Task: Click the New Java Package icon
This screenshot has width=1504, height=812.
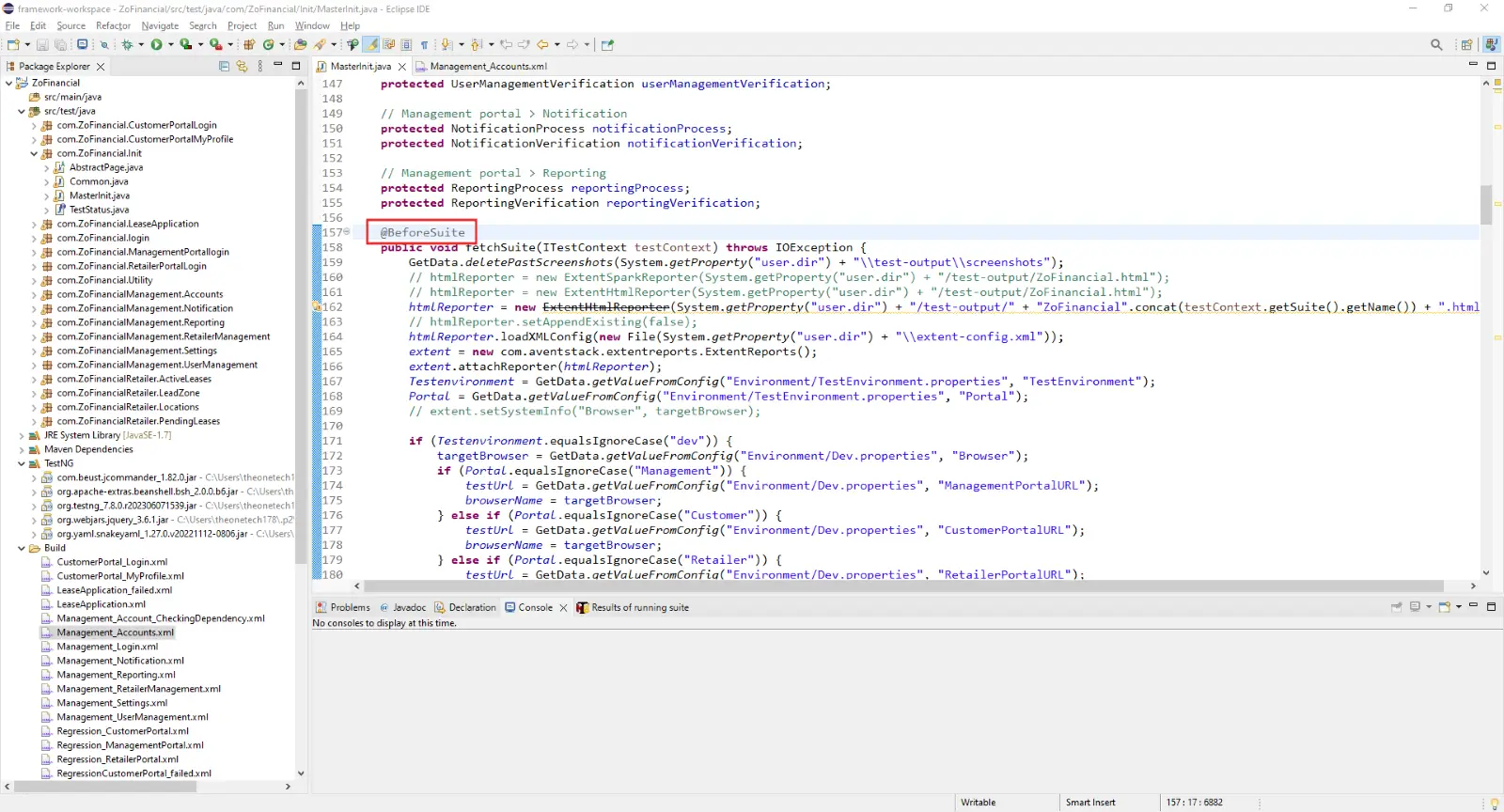Action: coord(249,44)
